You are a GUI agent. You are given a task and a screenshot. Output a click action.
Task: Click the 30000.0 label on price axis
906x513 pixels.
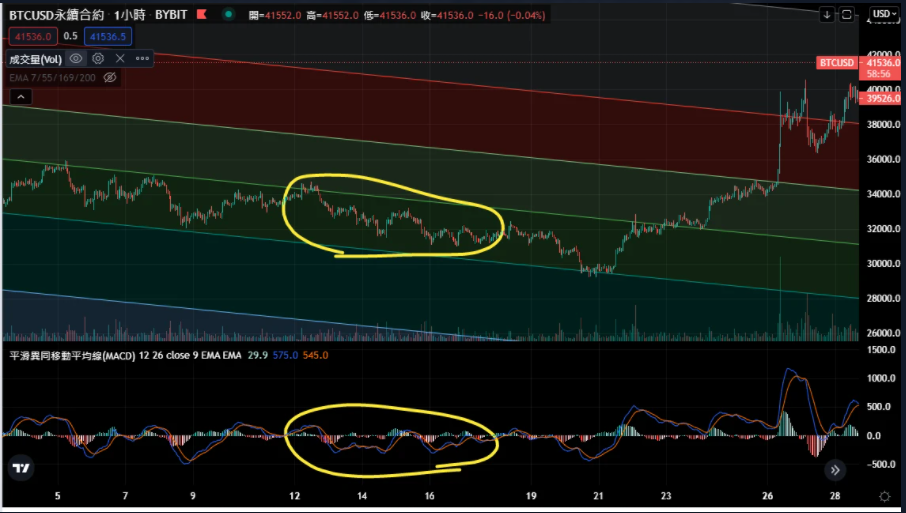pyautogui.click(x=883, y=263)
